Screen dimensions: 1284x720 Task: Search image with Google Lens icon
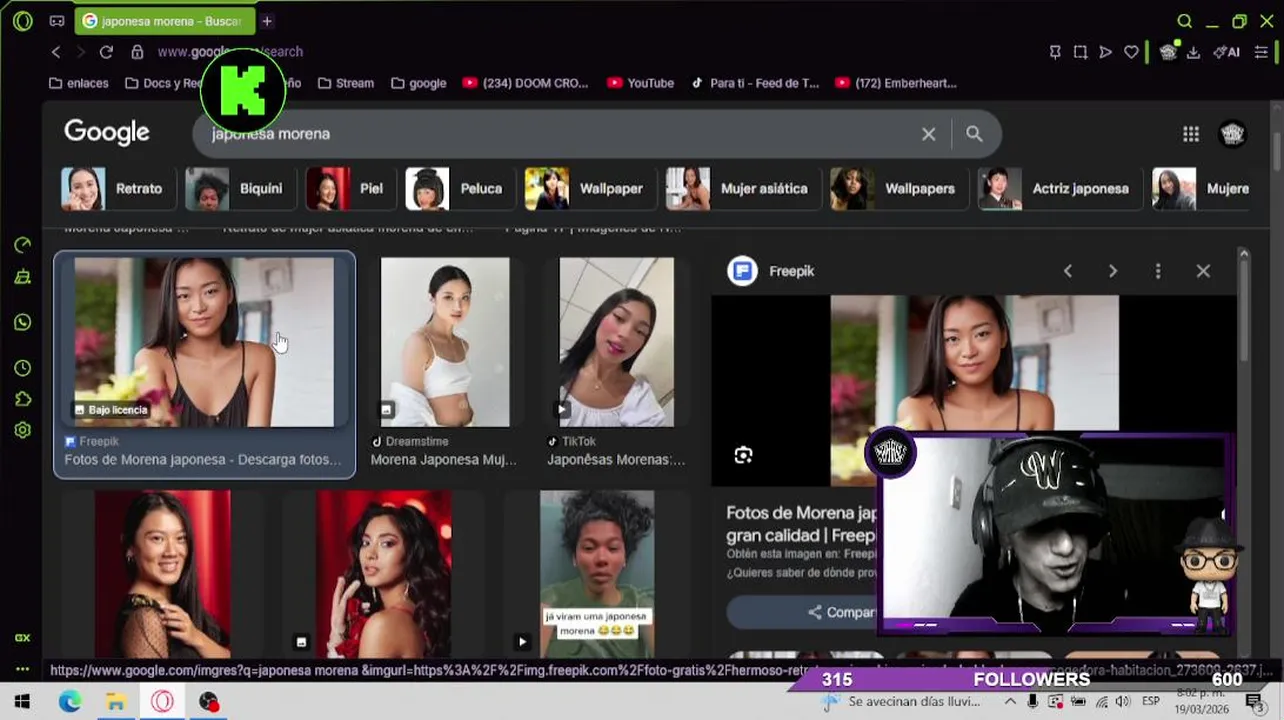(x=743, y=455)
